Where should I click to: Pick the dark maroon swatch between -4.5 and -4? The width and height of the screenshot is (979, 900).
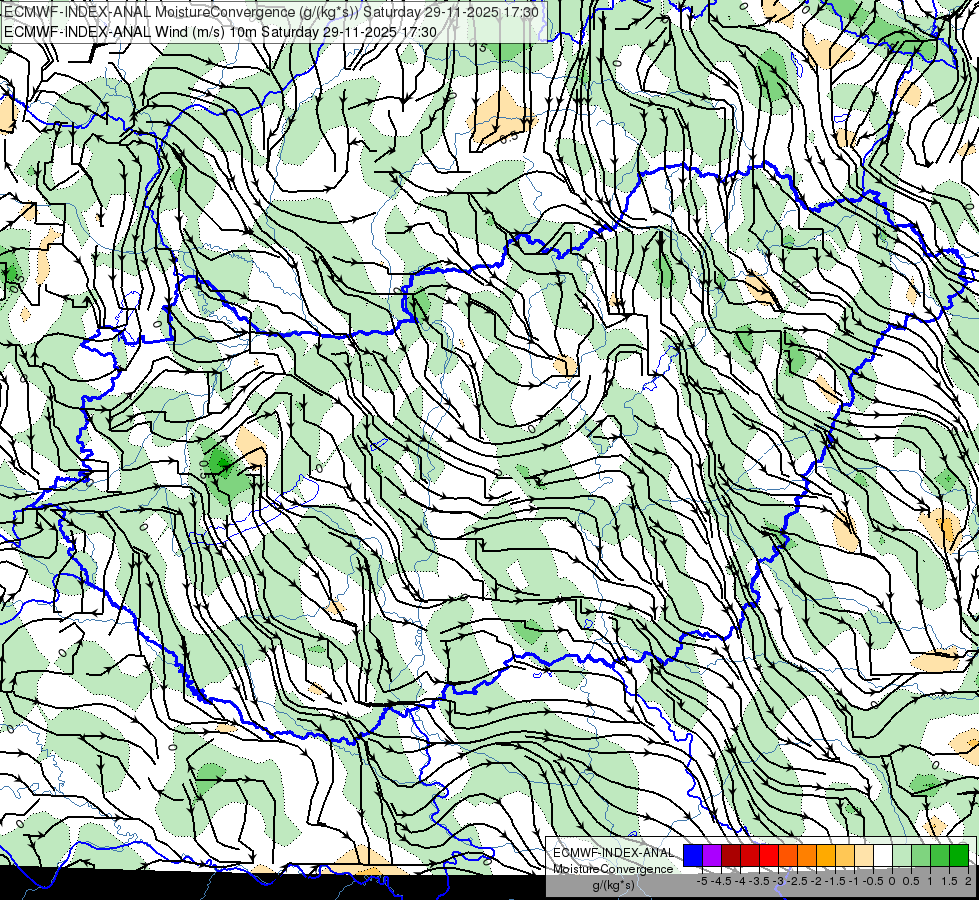[731, 855]
